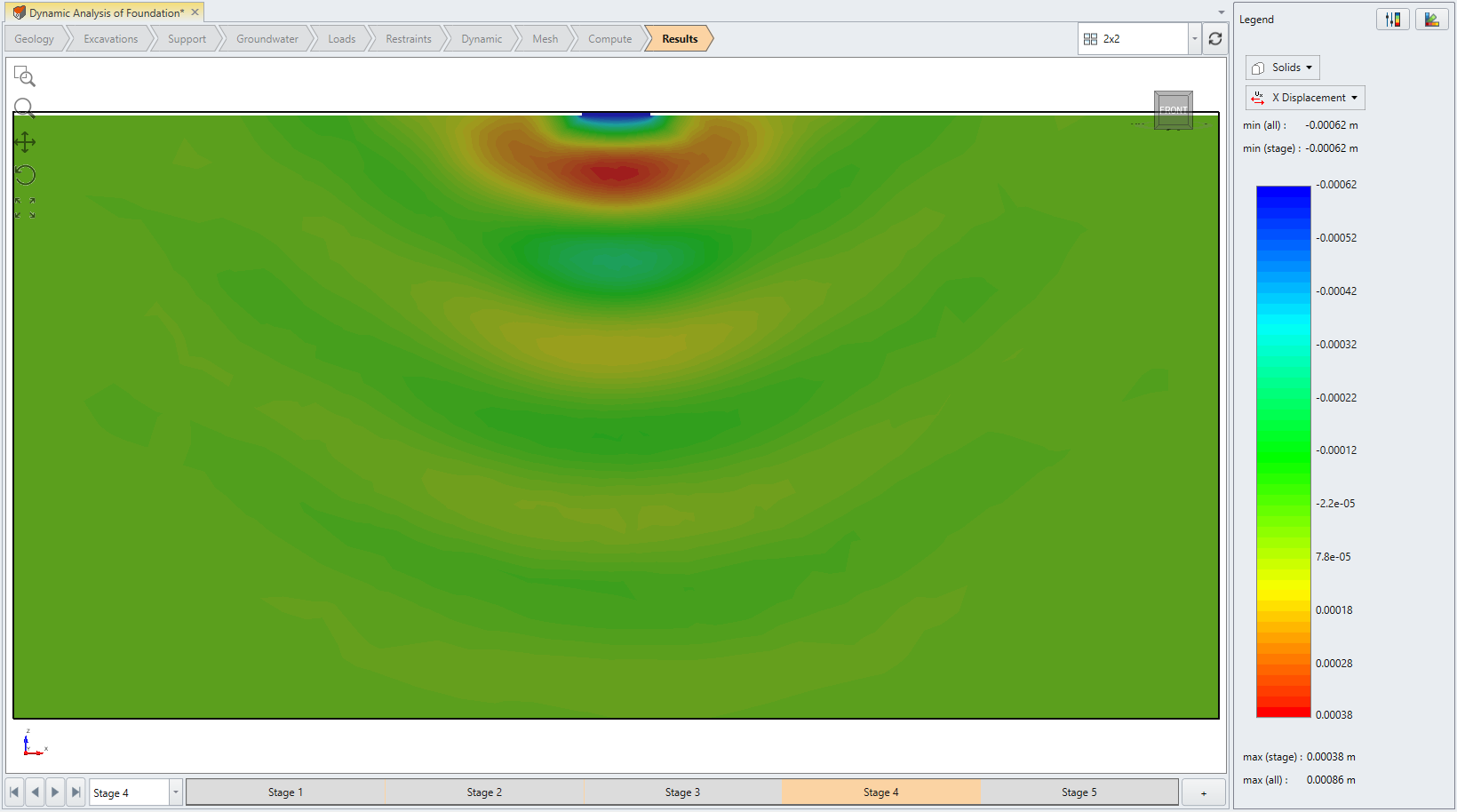Image resolution: width=1457 pixels, height=812 pixels.
Task: Click the Stage 4 input field
Action: pyautogui.click(x=129, y=792)
